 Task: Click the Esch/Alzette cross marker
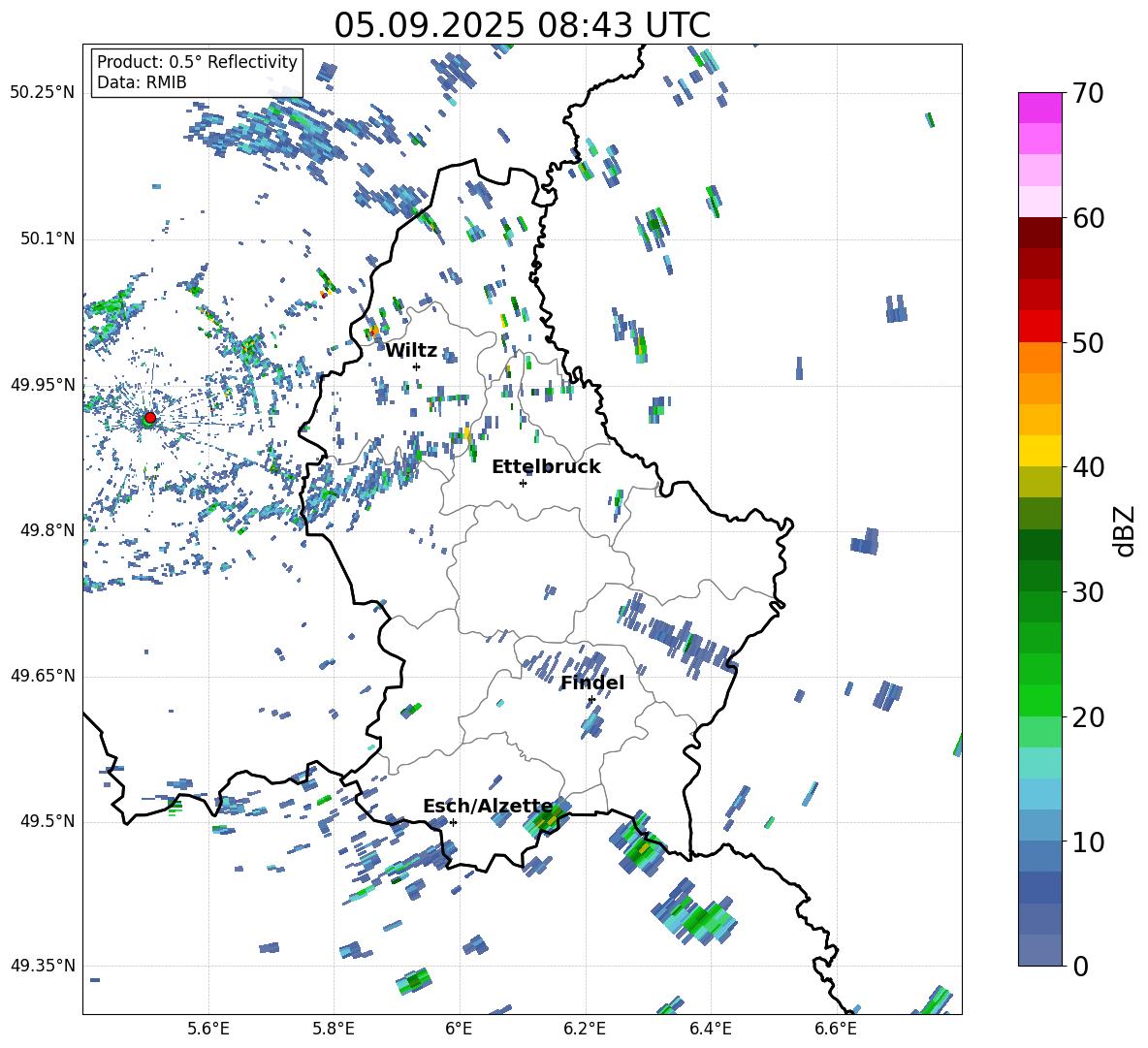click(453, 822)
